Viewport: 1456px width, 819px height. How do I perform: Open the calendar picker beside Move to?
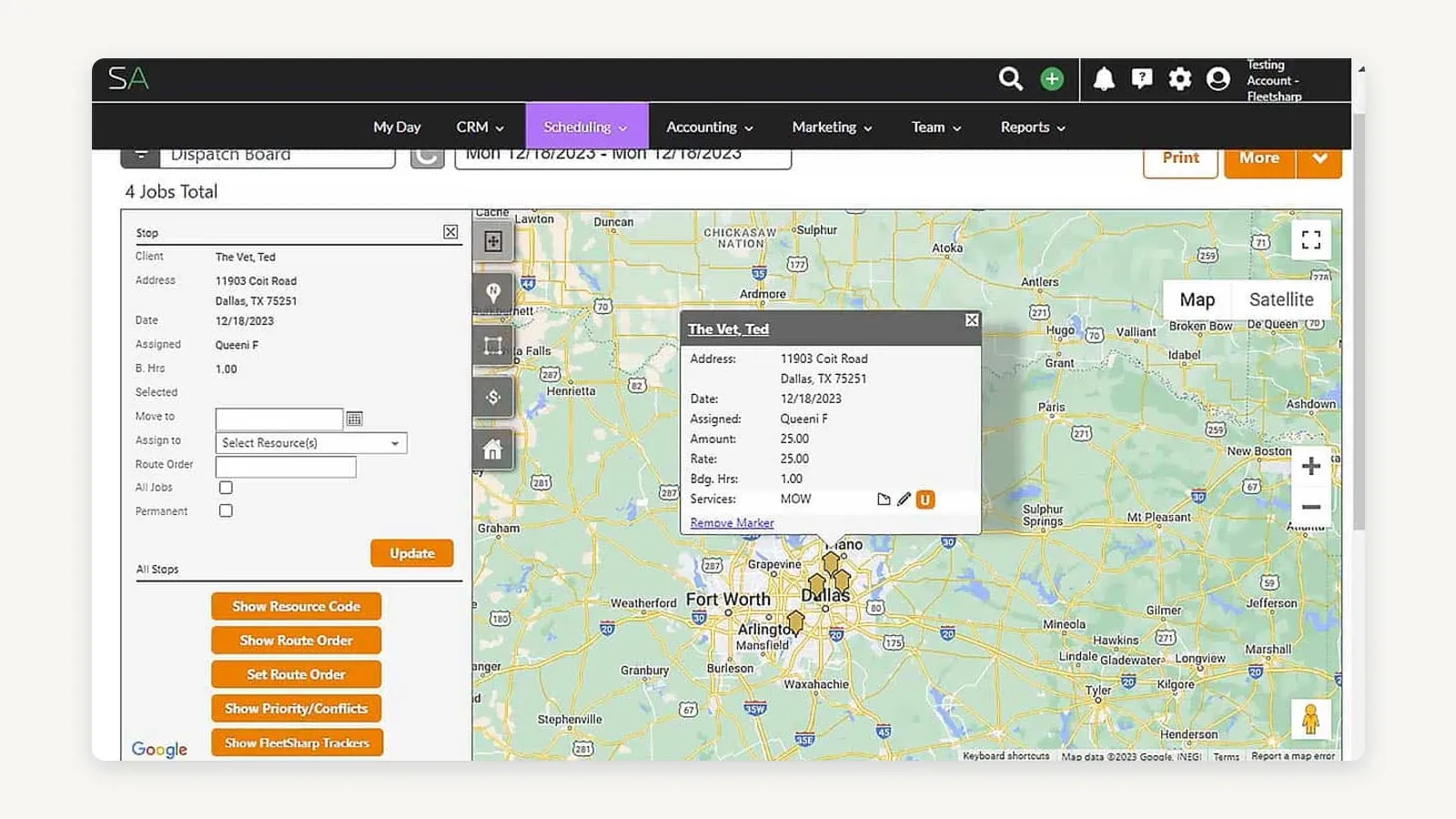click(355, 419)
